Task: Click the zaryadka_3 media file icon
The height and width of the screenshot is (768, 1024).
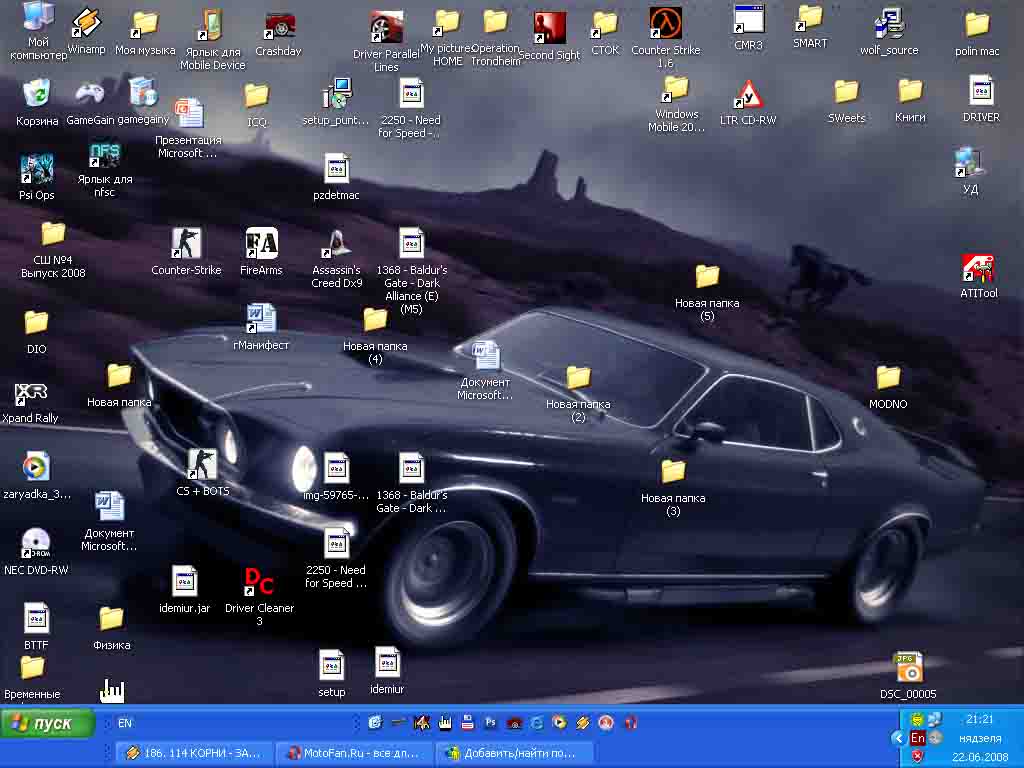Action: 37,466
